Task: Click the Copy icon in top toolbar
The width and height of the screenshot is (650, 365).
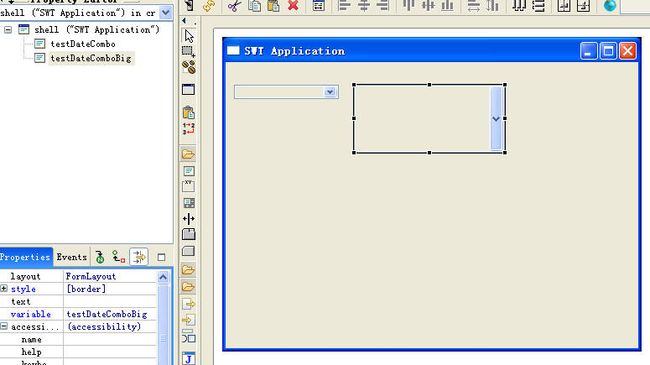Action: click(x=254, y=6)
